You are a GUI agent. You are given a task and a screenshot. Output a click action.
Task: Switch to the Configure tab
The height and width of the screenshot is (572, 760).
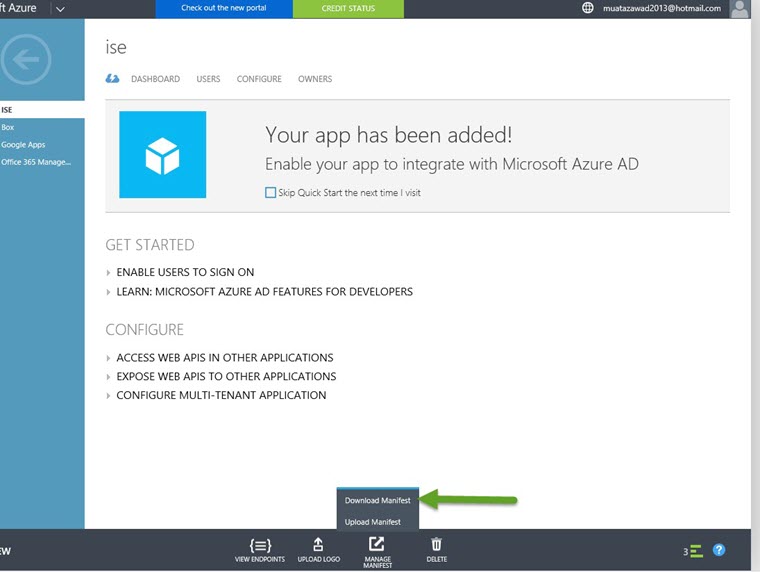[259, 79]
